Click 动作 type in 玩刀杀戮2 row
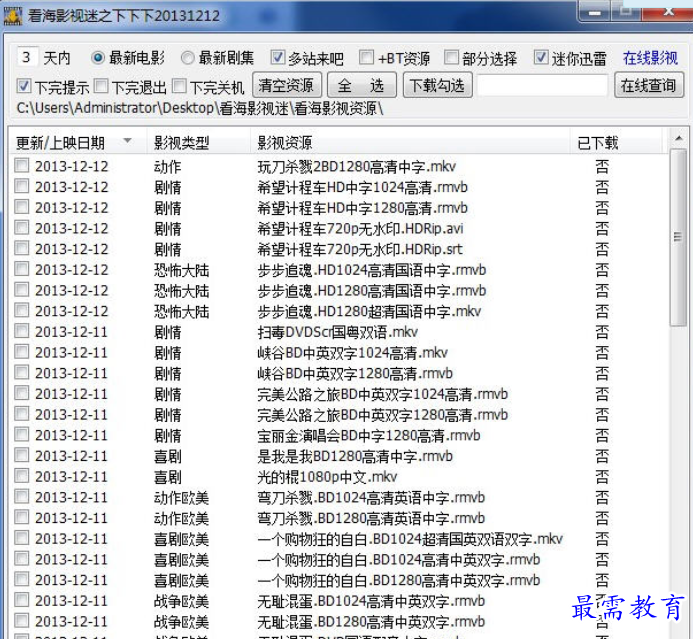The width and height of the screenshot is (693, 639). (168, 167)
